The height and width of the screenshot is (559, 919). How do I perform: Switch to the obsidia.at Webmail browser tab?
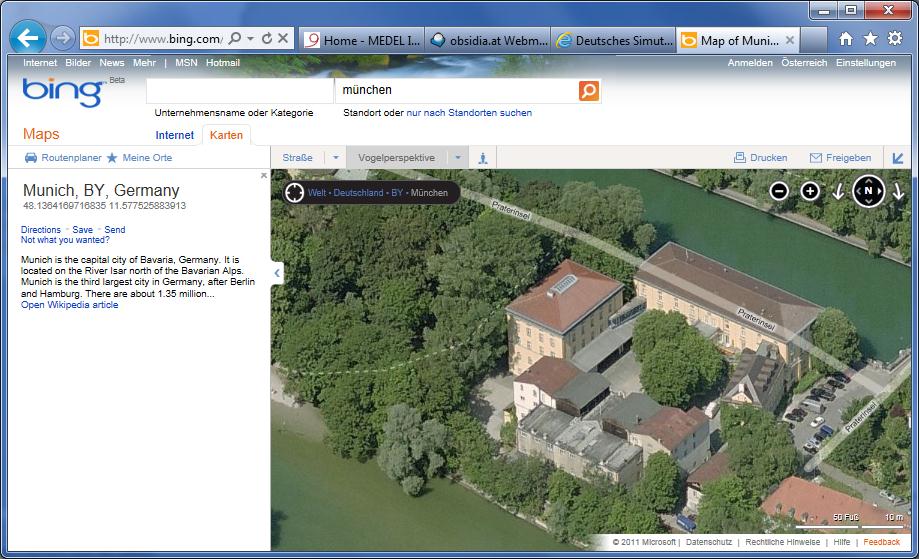[488, 40]
